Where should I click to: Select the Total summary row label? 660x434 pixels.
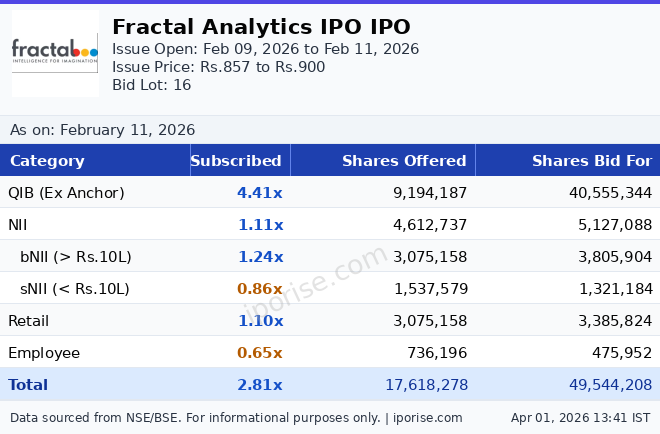28,385
